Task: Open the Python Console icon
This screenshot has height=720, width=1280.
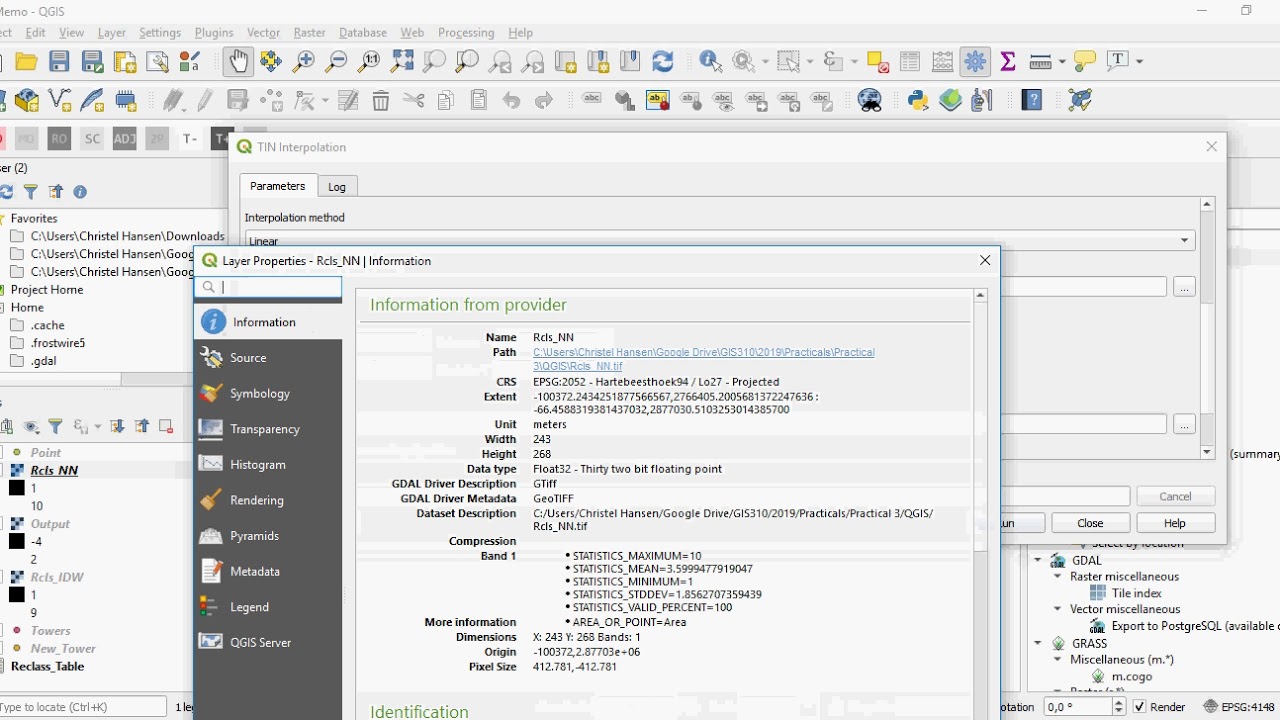Action: click(917, 100)
